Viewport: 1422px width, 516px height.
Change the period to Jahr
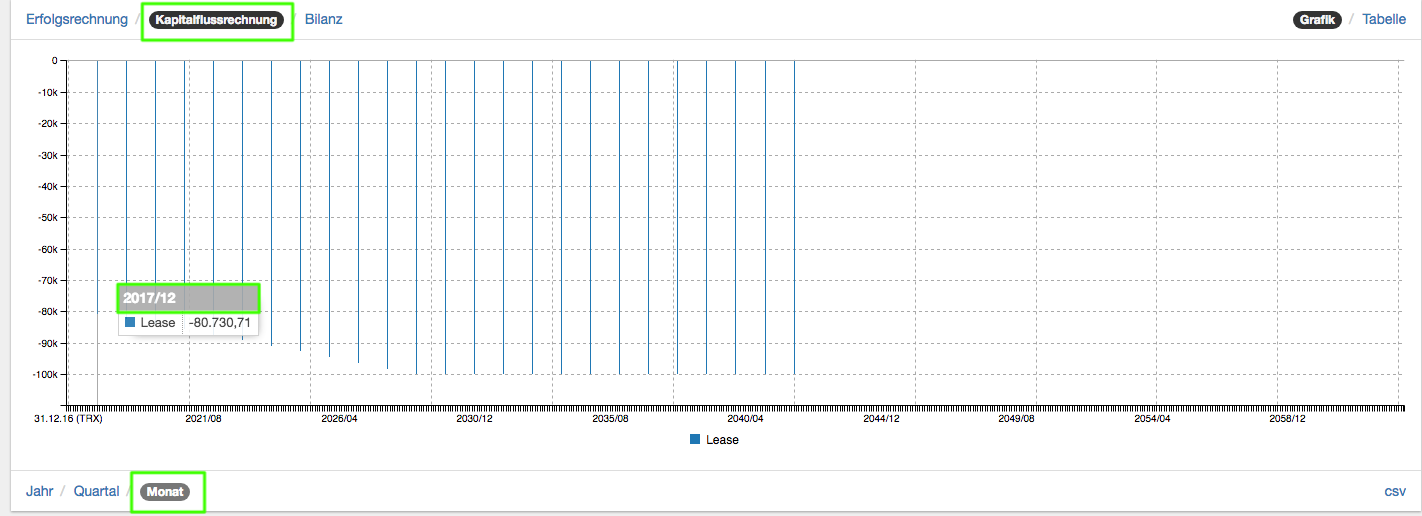[x=40, y=491]
